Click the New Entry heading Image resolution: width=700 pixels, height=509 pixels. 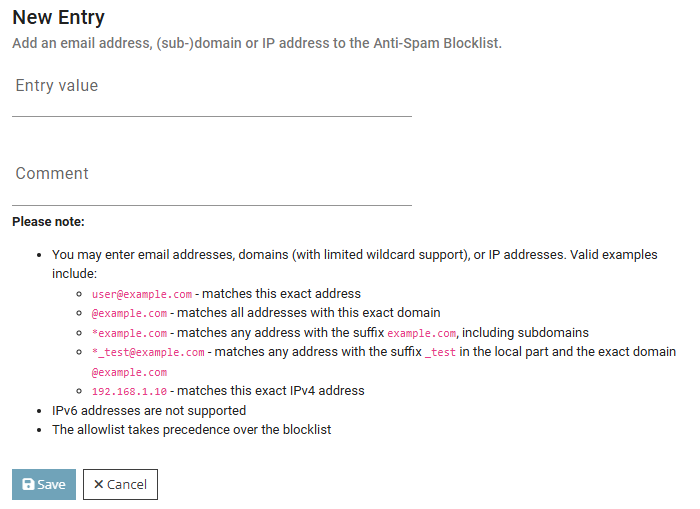(x=58, y=17)
